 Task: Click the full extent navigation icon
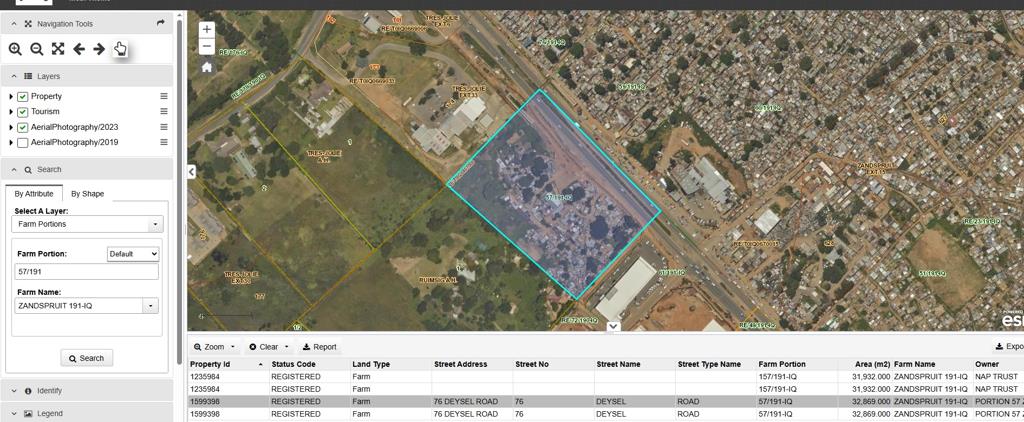tap(58, 49)
